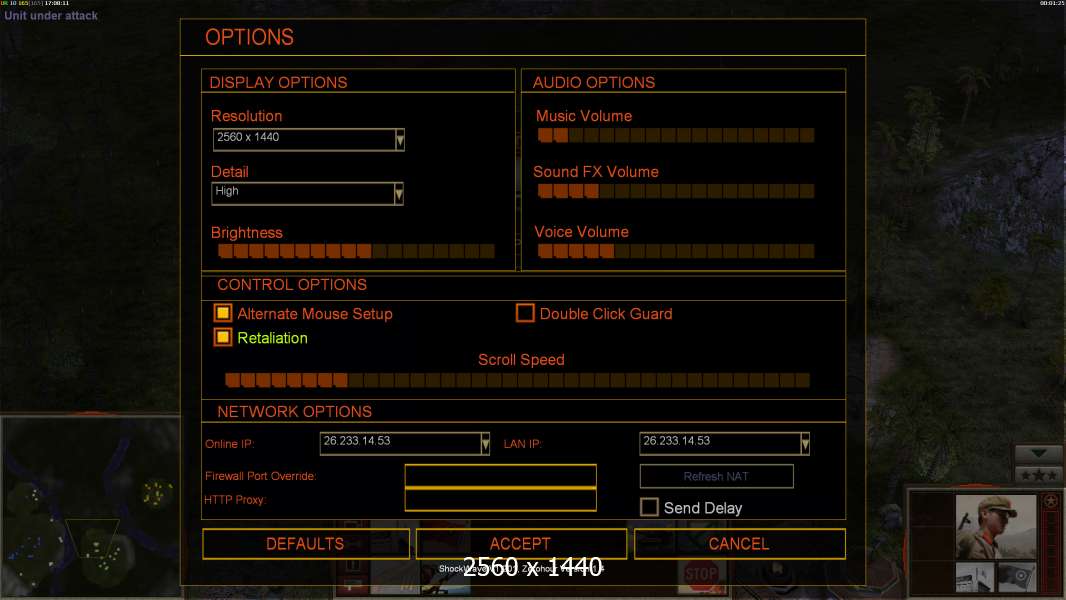Open the Online IP field 26.233.14.53
The image size is (1066, 600).
[x=405, y=444]
